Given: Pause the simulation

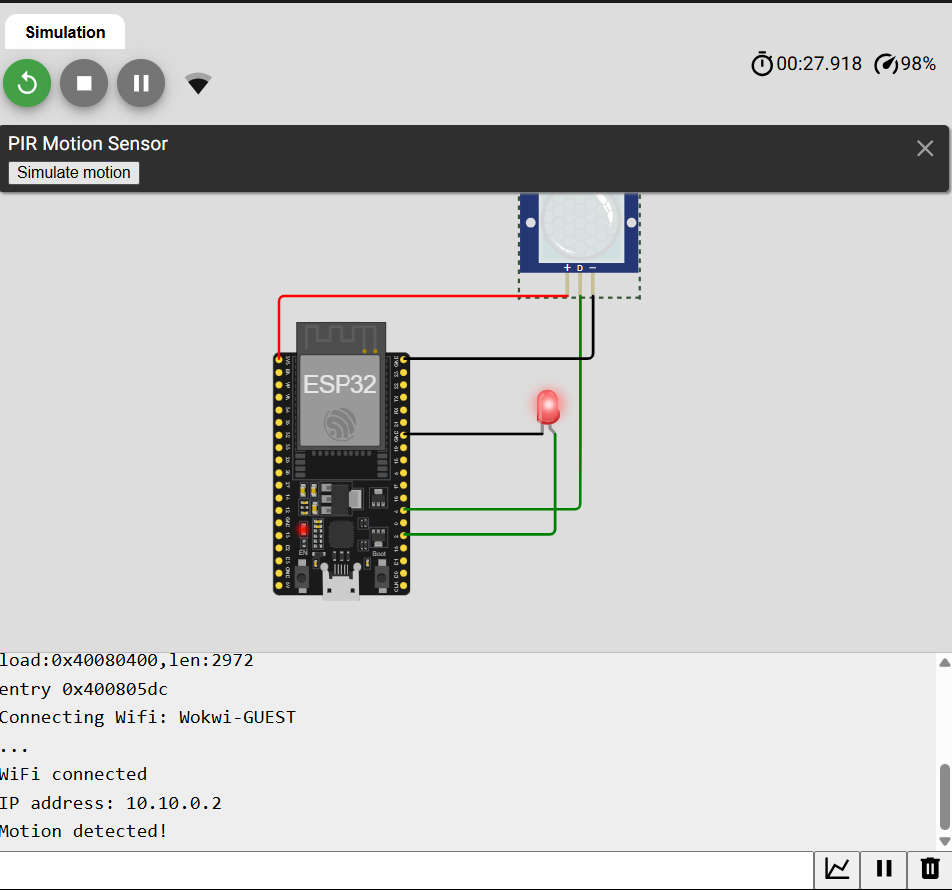Looking at the screenshot, I should click(140, 83).
